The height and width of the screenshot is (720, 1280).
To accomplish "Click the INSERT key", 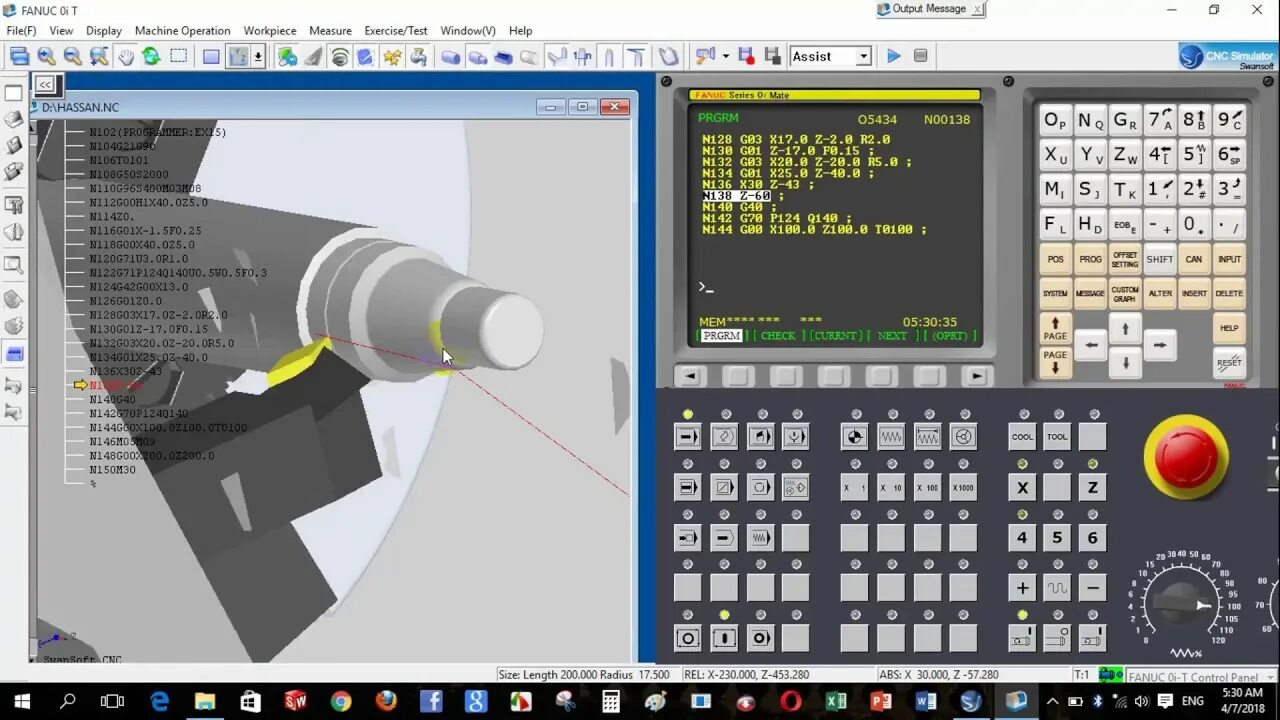I will click(1194, 294).
